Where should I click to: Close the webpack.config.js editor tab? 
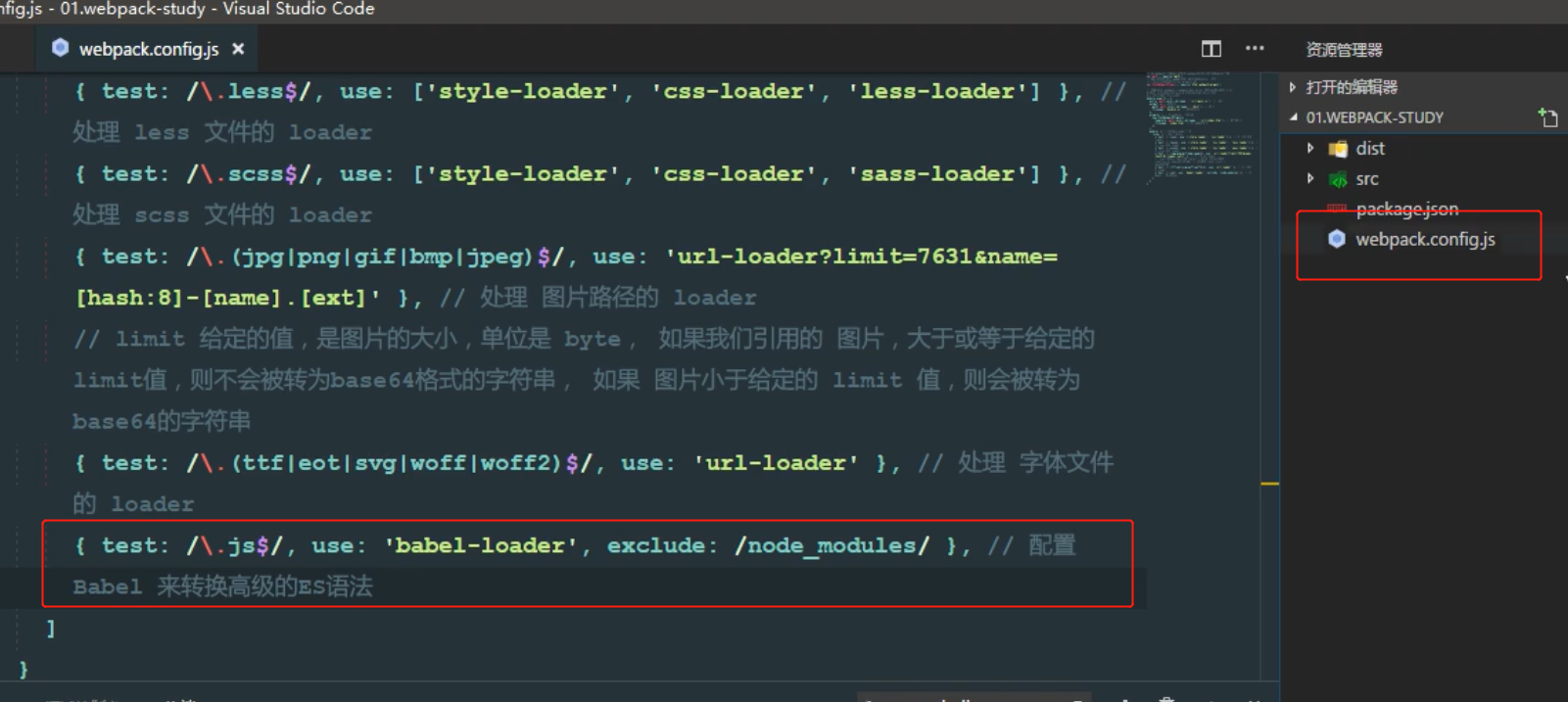[238, 48]
